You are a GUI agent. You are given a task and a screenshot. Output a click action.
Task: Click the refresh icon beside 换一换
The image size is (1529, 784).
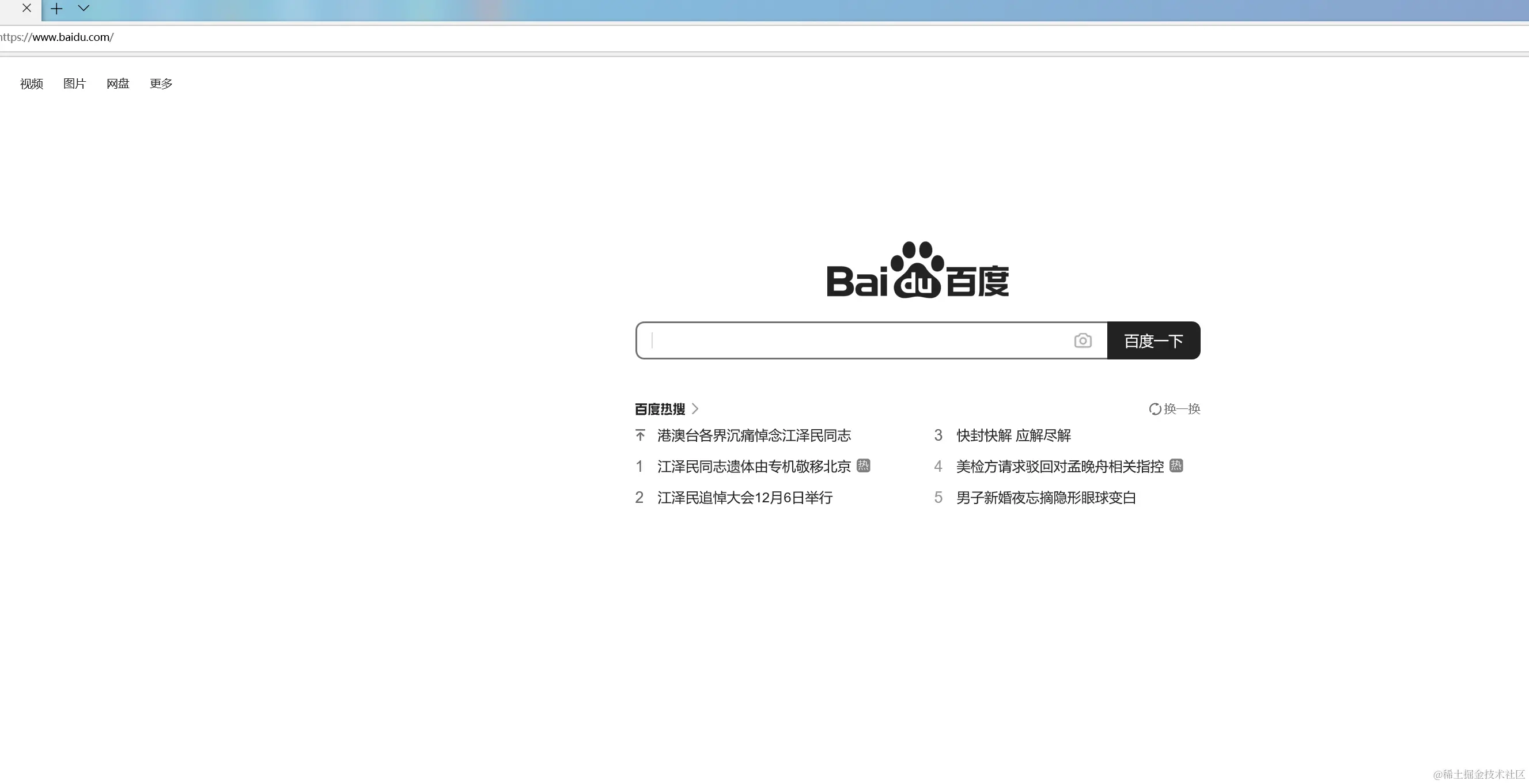point(1155,409)
